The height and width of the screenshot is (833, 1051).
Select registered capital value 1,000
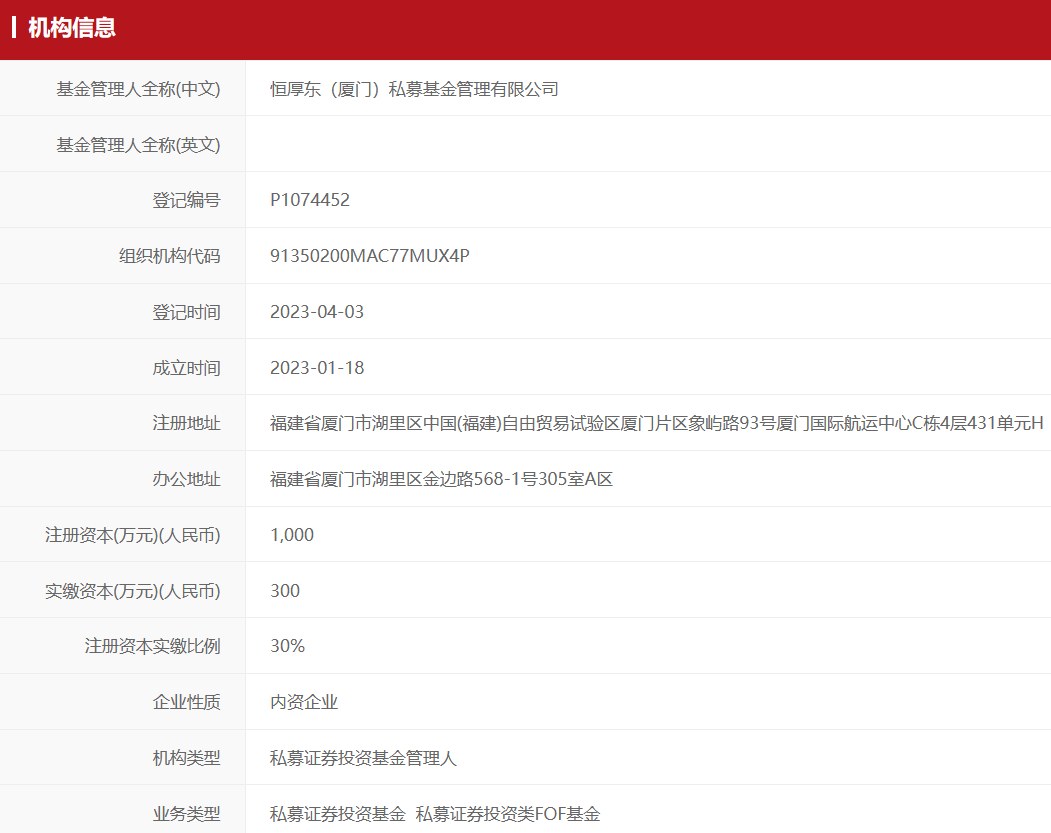click(x=292, y=535)
